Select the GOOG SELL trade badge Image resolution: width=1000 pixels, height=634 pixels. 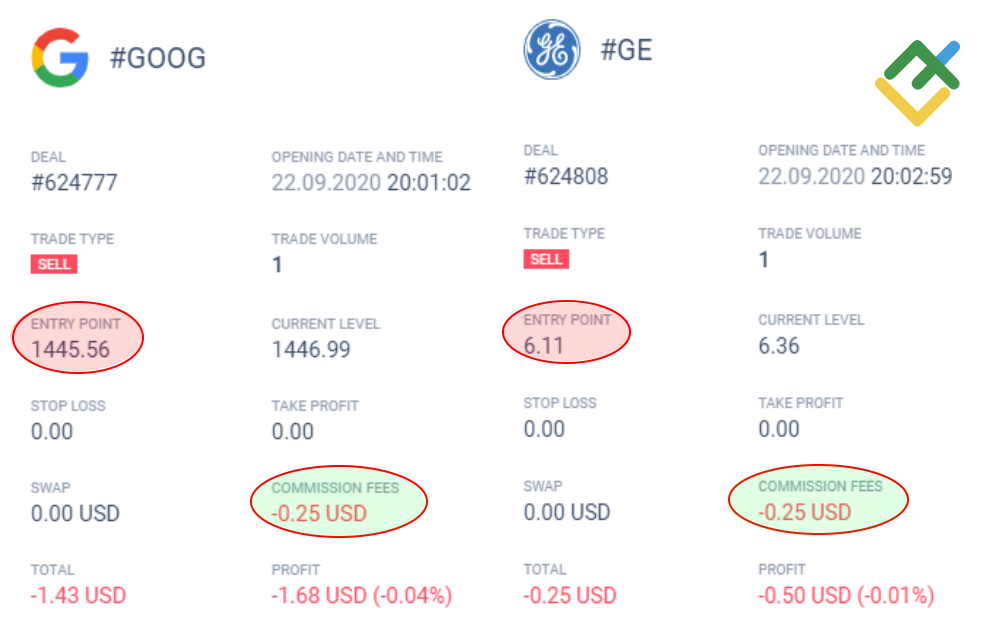click(x=54, y=265)
